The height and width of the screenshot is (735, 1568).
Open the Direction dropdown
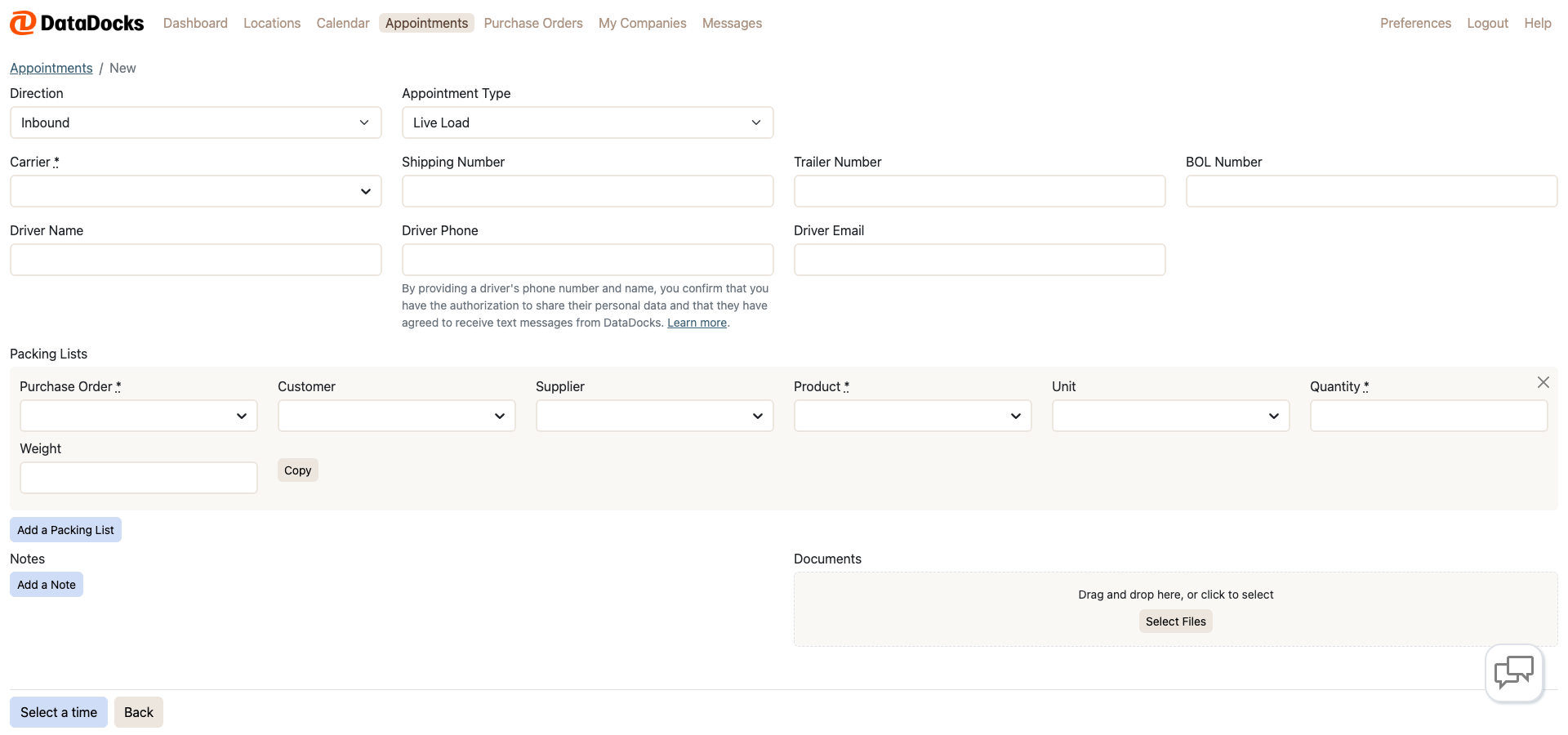point(196,122)
